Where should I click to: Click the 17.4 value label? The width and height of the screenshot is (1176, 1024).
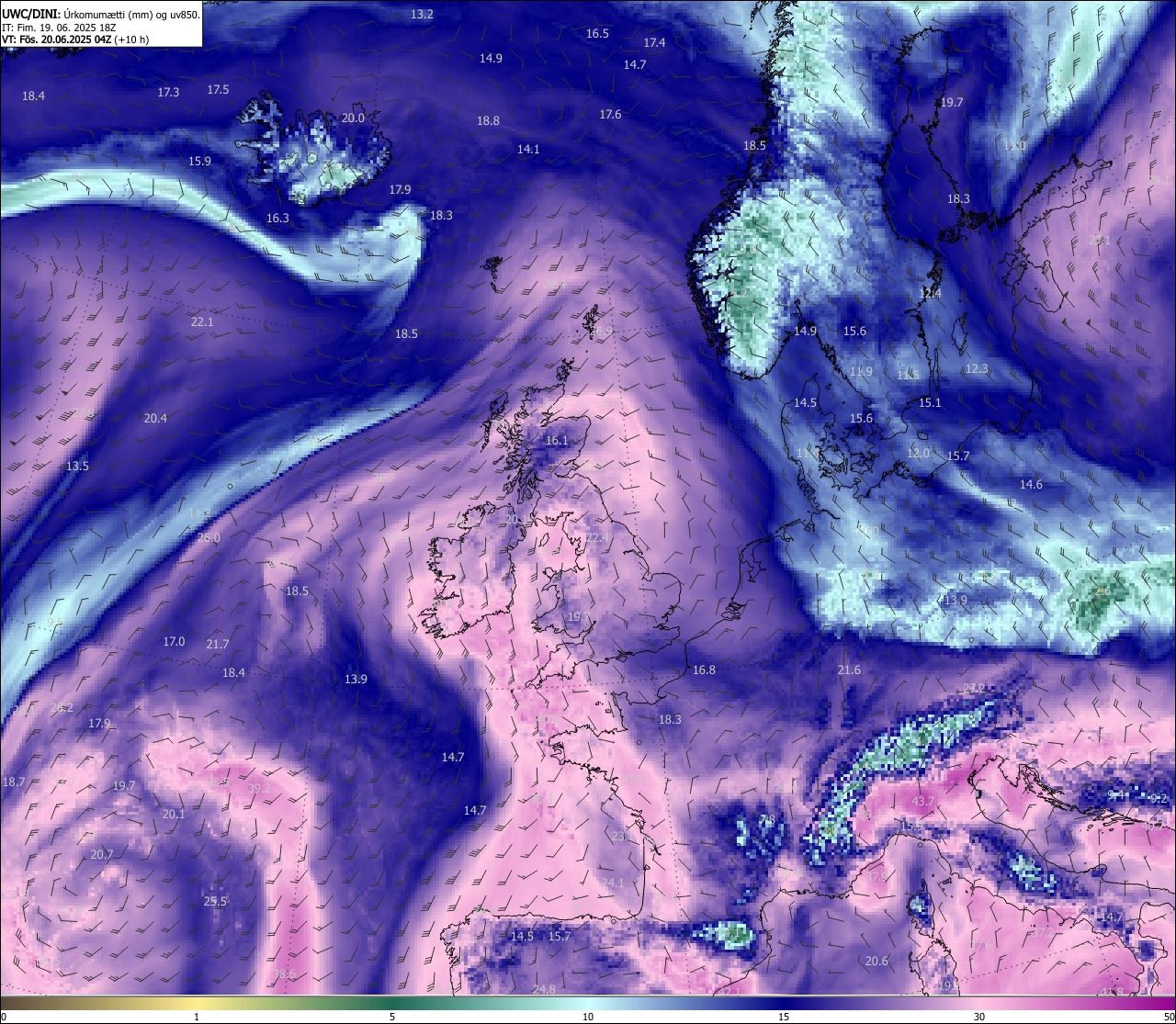point(654,43)
